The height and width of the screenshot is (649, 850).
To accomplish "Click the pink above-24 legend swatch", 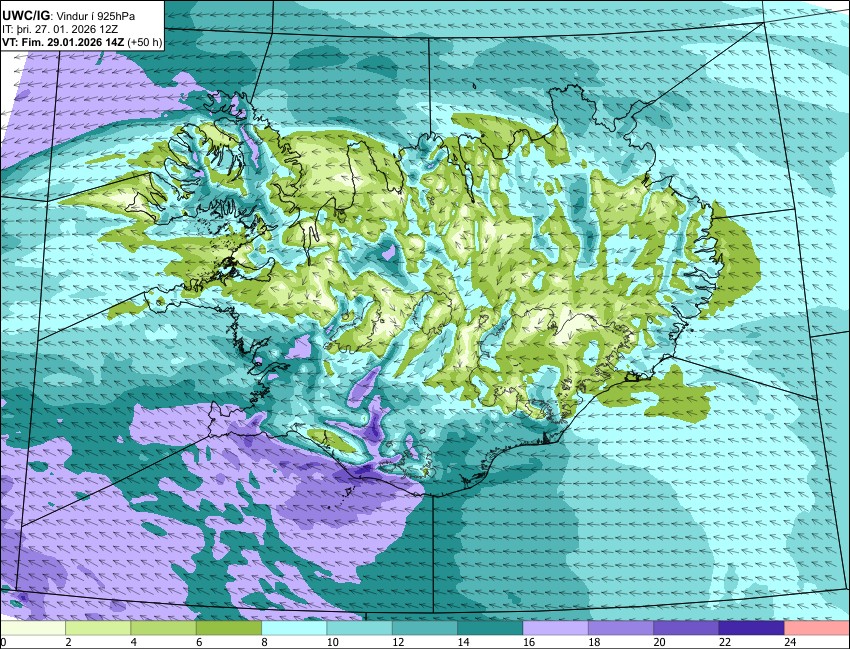I will coord(817,628).
